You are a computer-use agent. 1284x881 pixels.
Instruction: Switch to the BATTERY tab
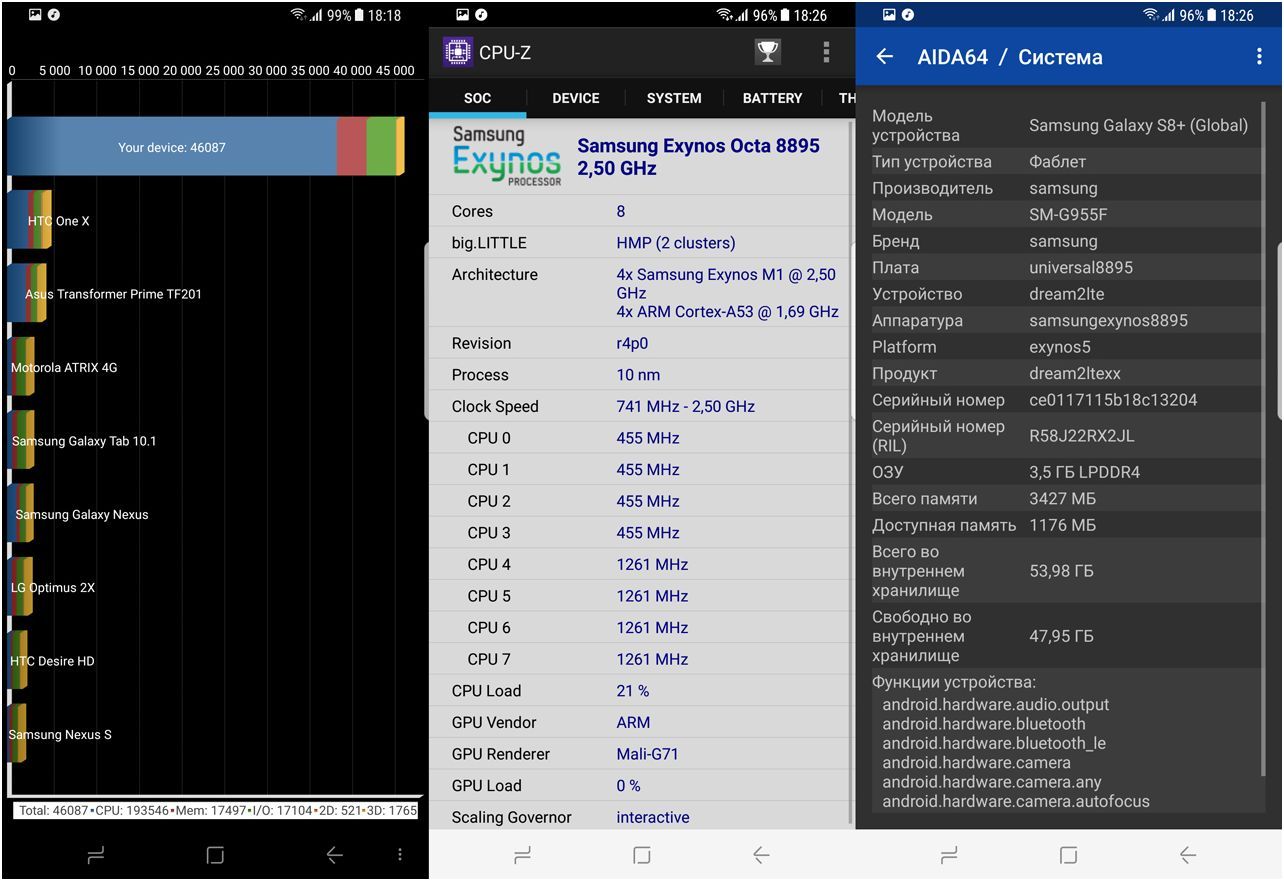[x=771, y=98]
